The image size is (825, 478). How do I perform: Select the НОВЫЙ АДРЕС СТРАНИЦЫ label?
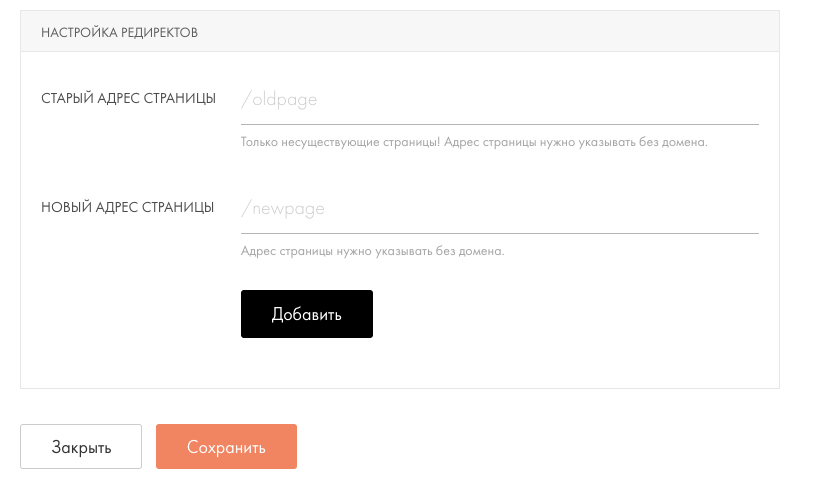coord(127,207)
